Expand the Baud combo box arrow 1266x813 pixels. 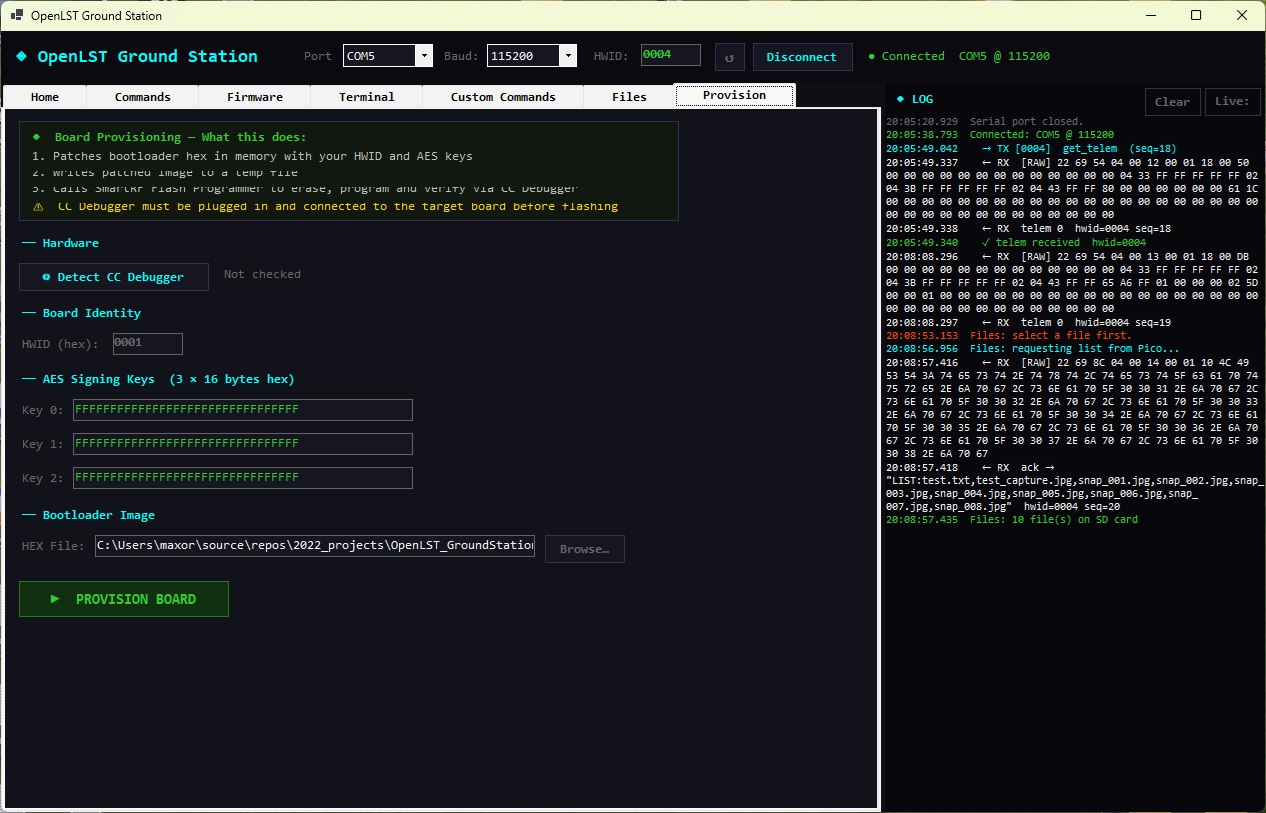click(569, 55)
